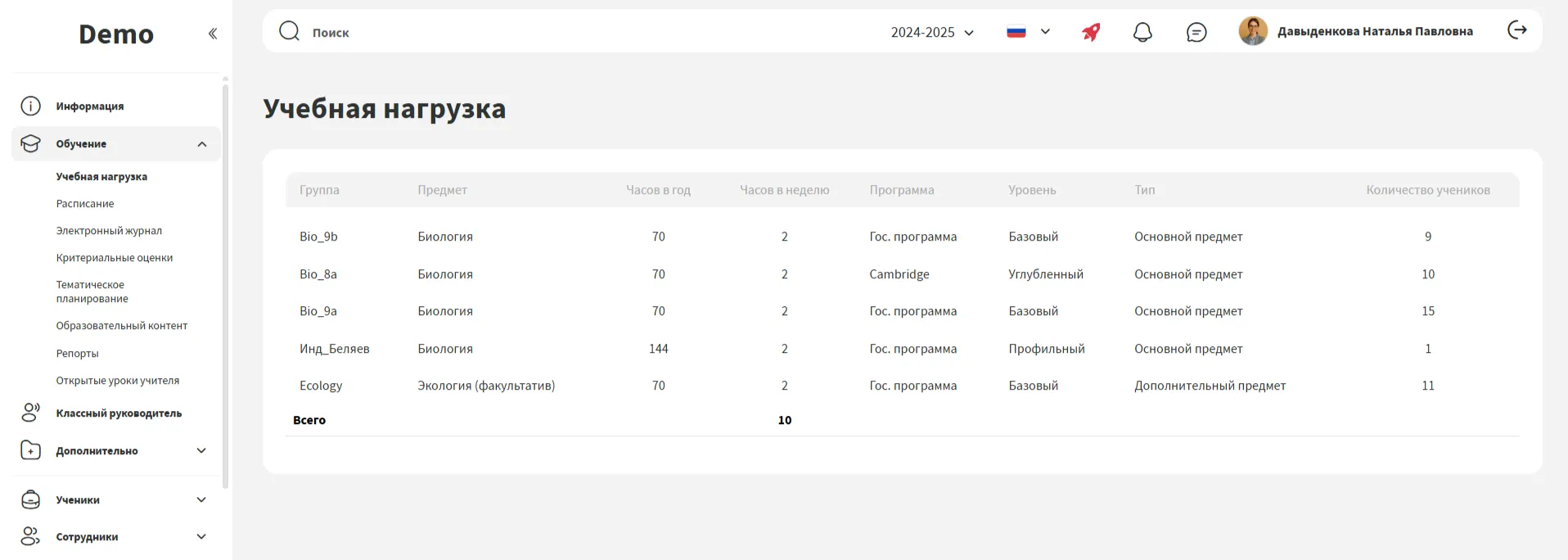
Task: Go to Электронный журнал
Action: [109, 231]
